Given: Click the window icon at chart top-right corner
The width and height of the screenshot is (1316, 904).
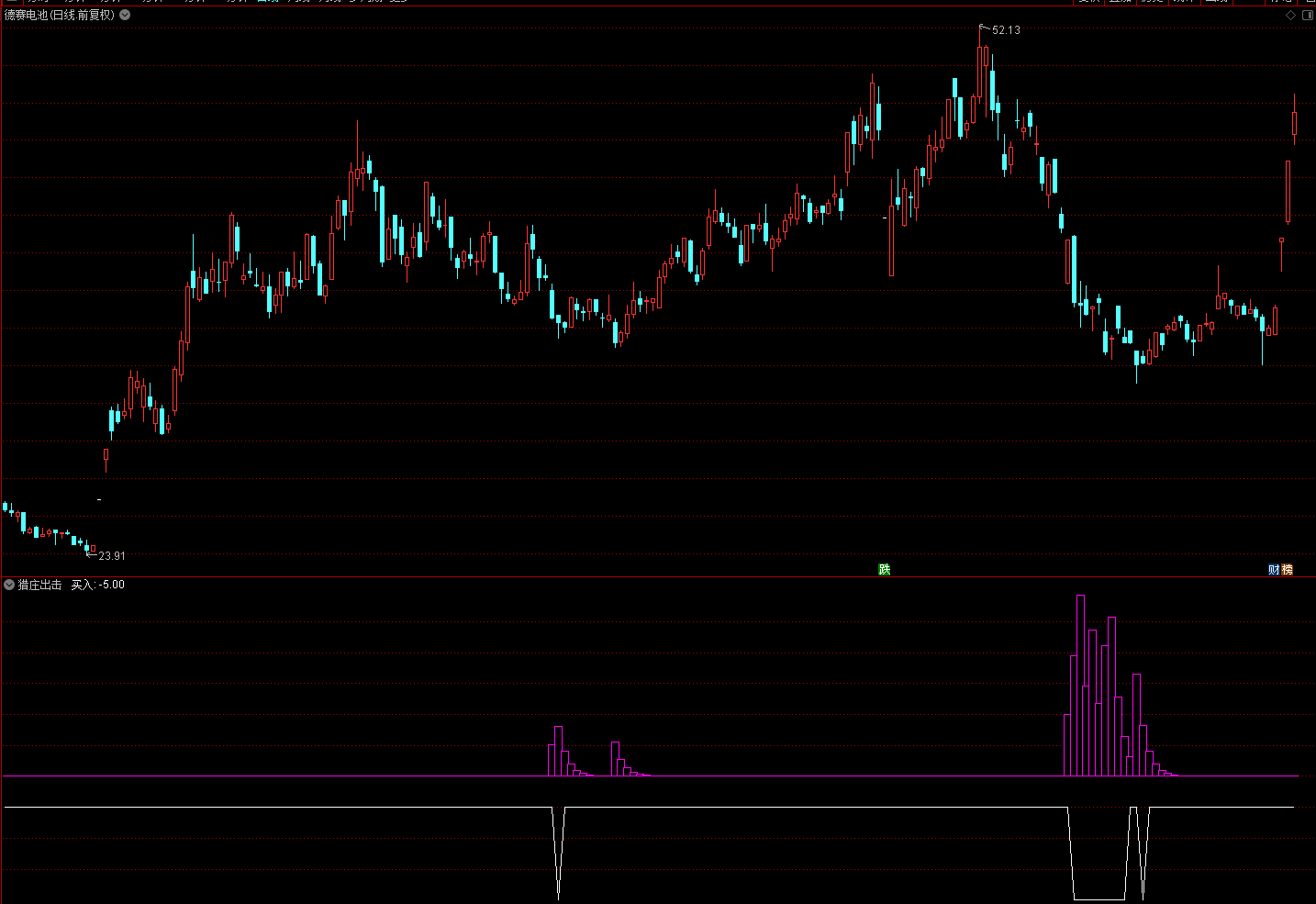Looking at the screenshot, I should point(1307,15).
